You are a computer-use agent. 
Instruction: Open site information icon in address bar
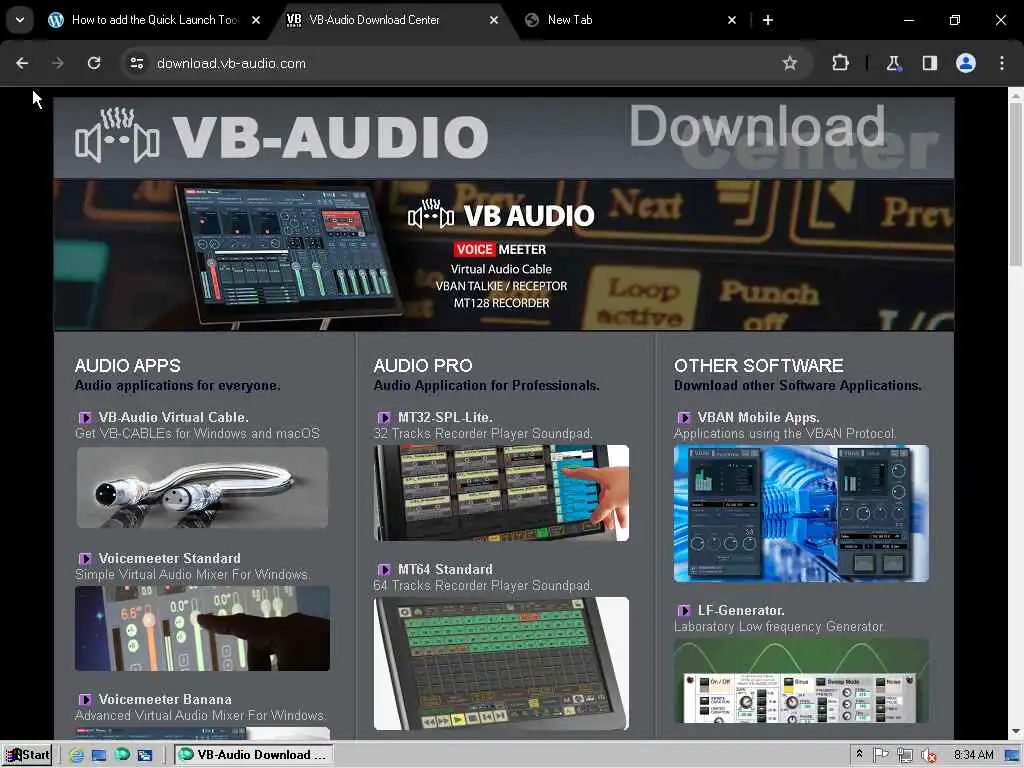click(x=136, y=63)
